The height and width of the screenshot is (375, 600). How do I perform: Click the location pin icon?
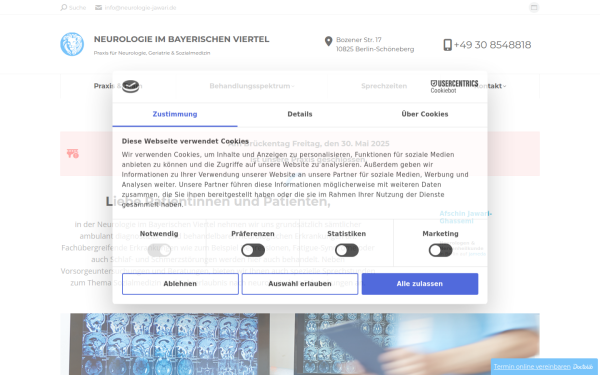click(328, 41)
